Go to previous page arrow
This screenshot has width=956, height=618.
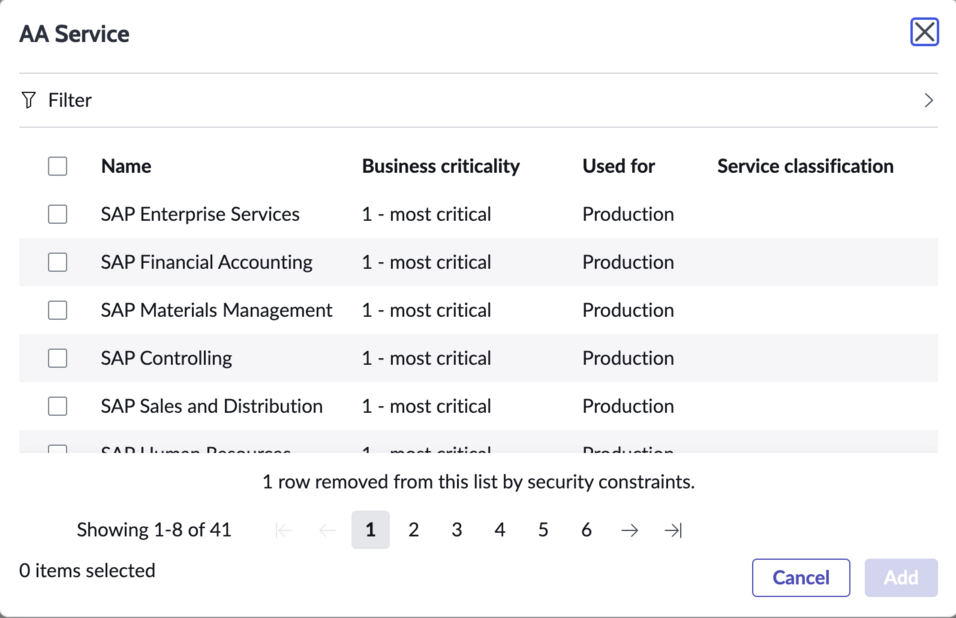(327, 530)
